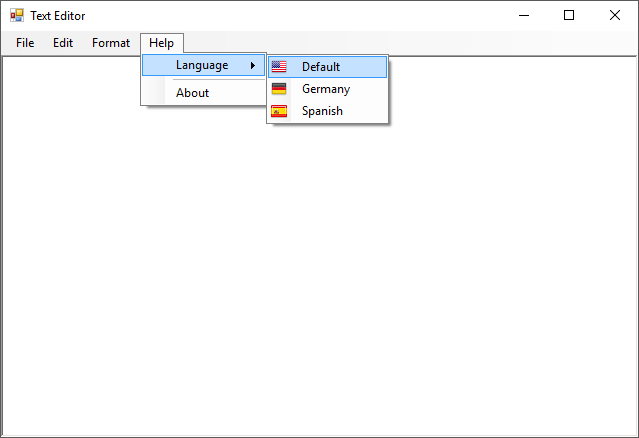Image resolution: width=639 pixels, height=438 pixels.
Task: Switch language to Spanish
Action: coord(327,111)
